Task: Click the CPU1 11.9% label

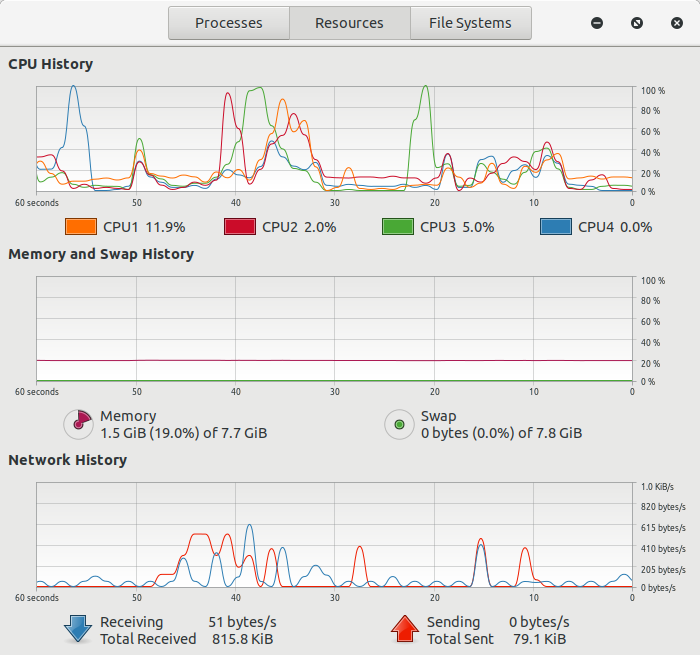Action: (x=144, y=227)
